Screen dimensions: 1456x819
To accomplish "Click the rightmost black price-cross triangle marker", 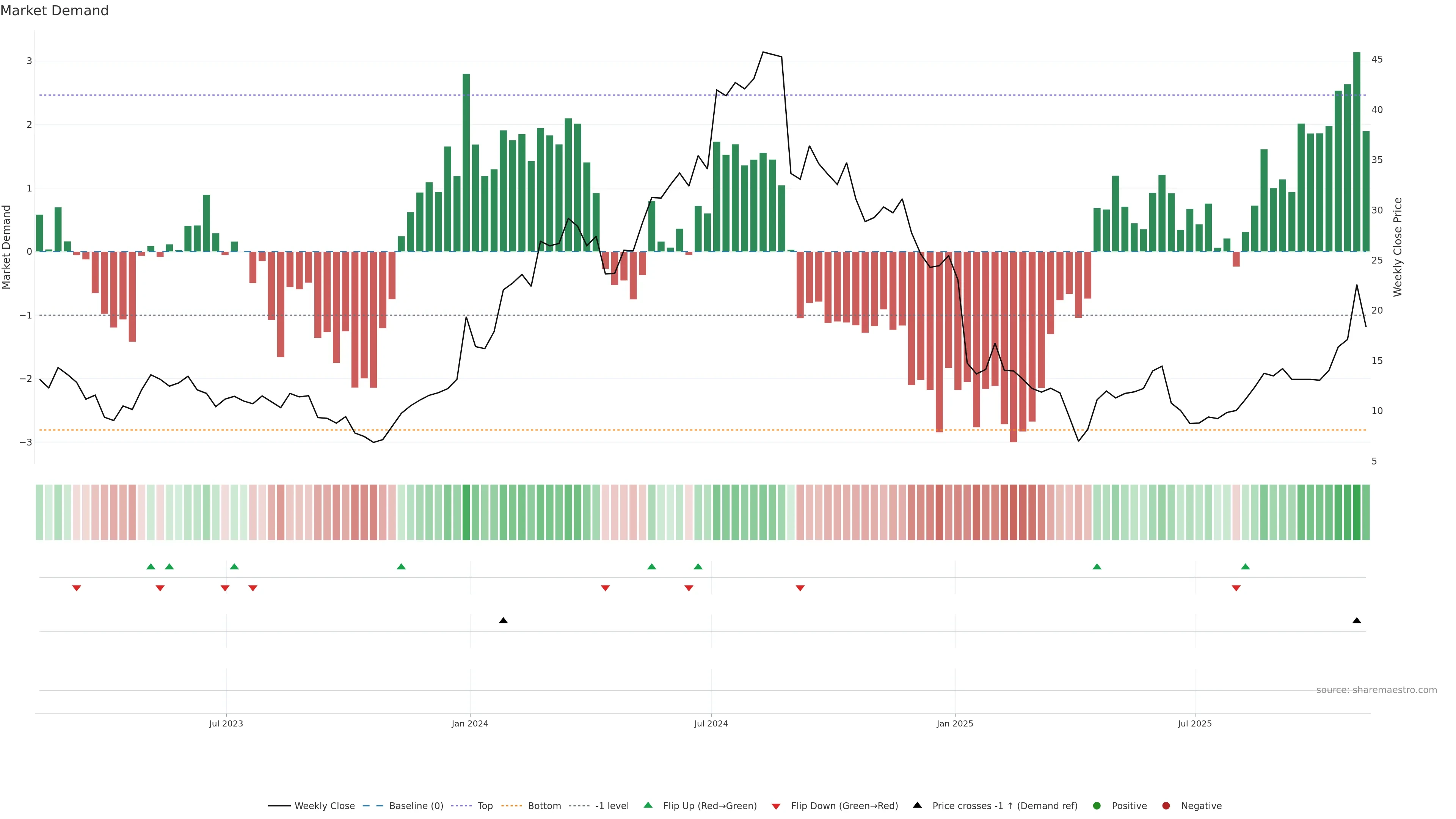I will [1357, 621].
